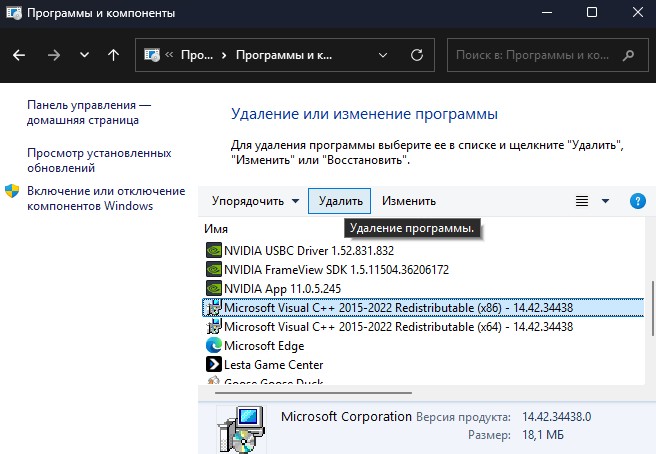Click installer icon of the x86 Redistributable
This screenshot has height=454, width=656.
point(214,308)
